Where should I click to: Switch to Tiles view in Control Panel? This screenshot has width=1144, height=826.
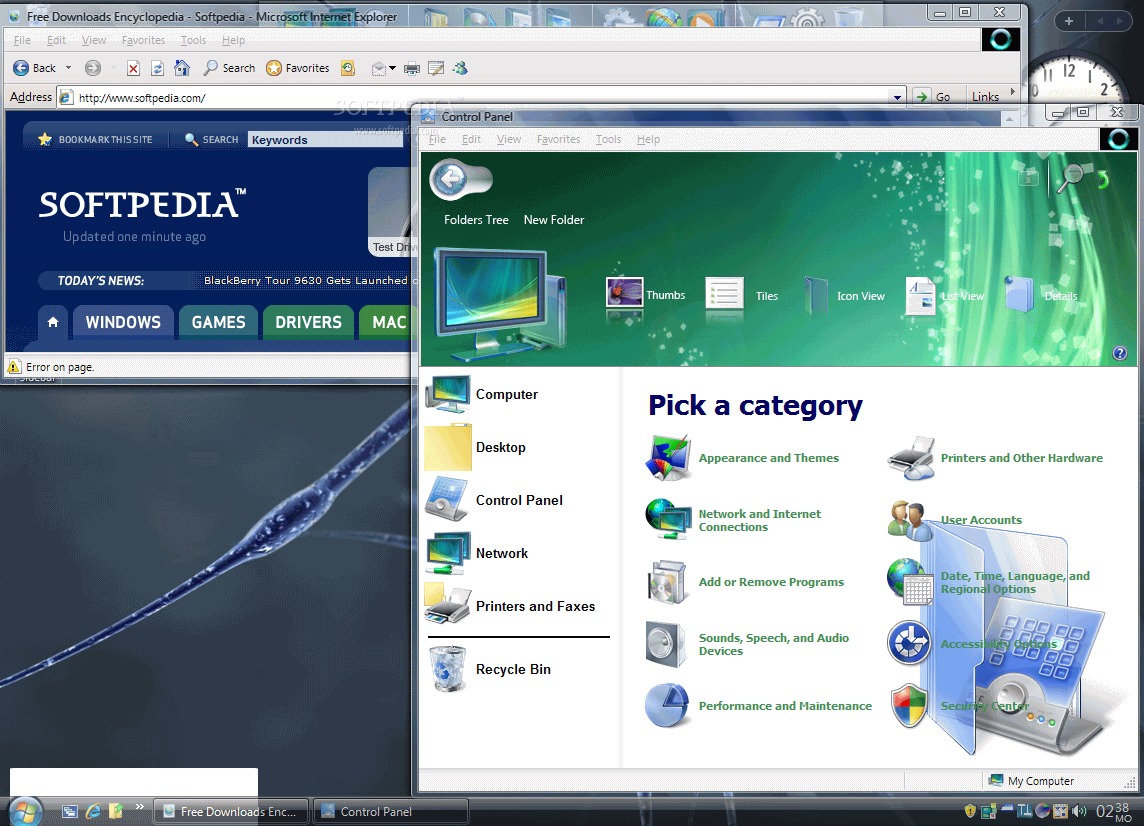tap(741, 296)
